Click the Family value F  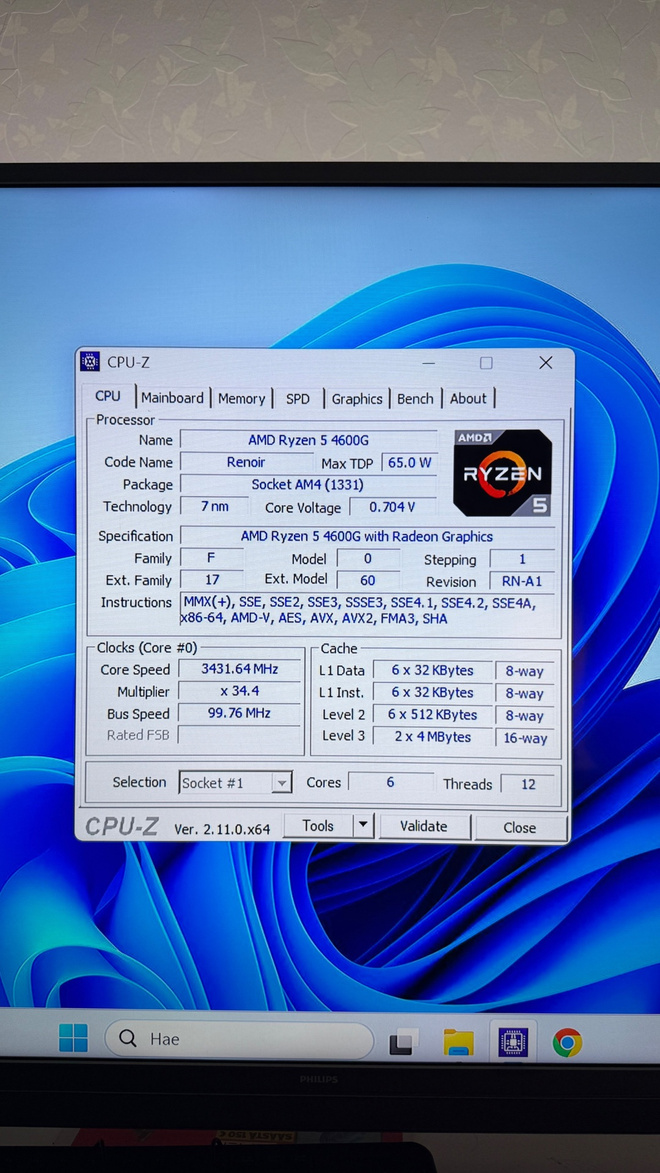click(x=212, y=557)
